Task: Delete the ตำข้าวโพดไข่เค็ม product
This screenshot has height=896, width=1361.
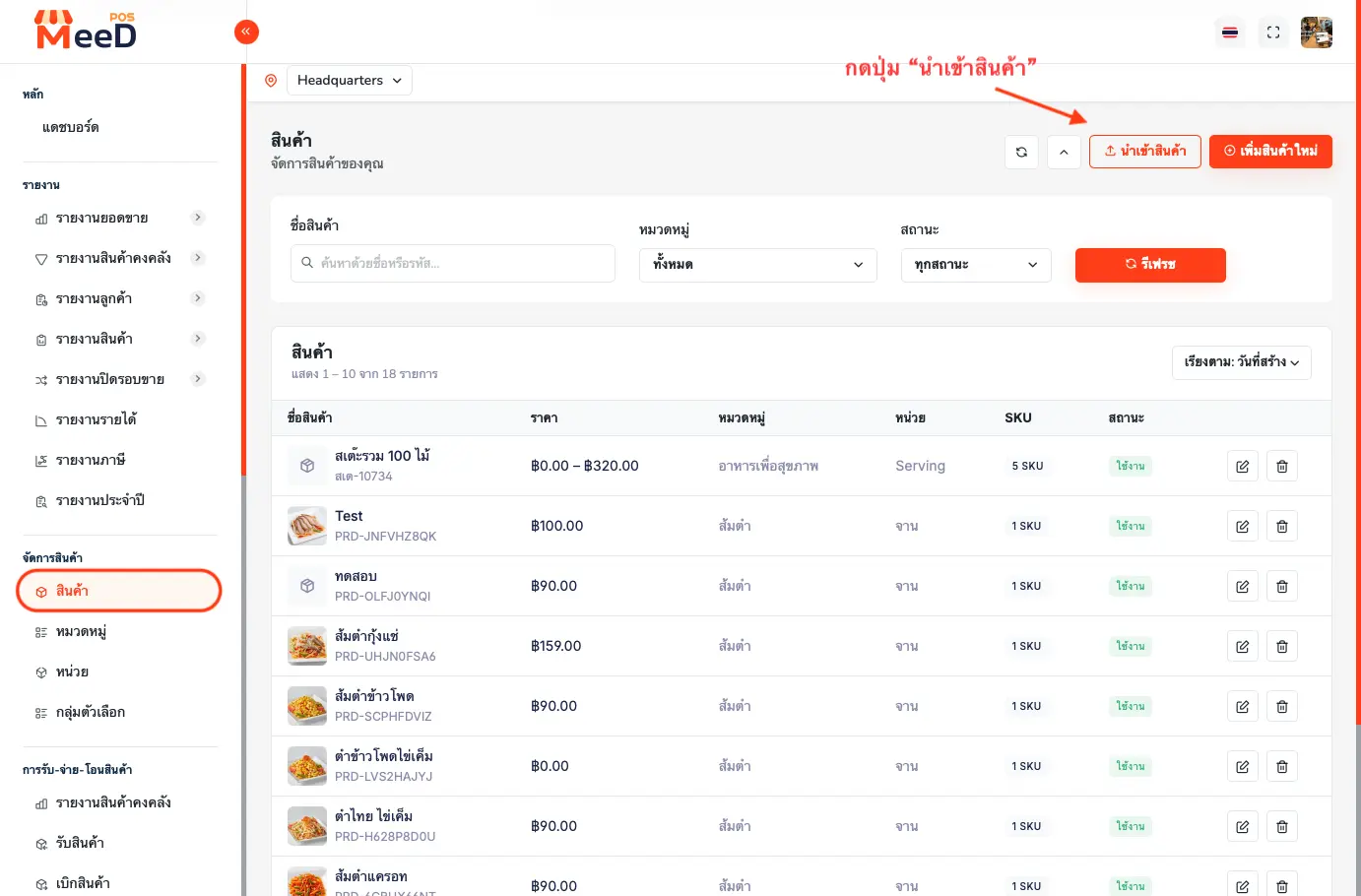Action: point(1282,767)
